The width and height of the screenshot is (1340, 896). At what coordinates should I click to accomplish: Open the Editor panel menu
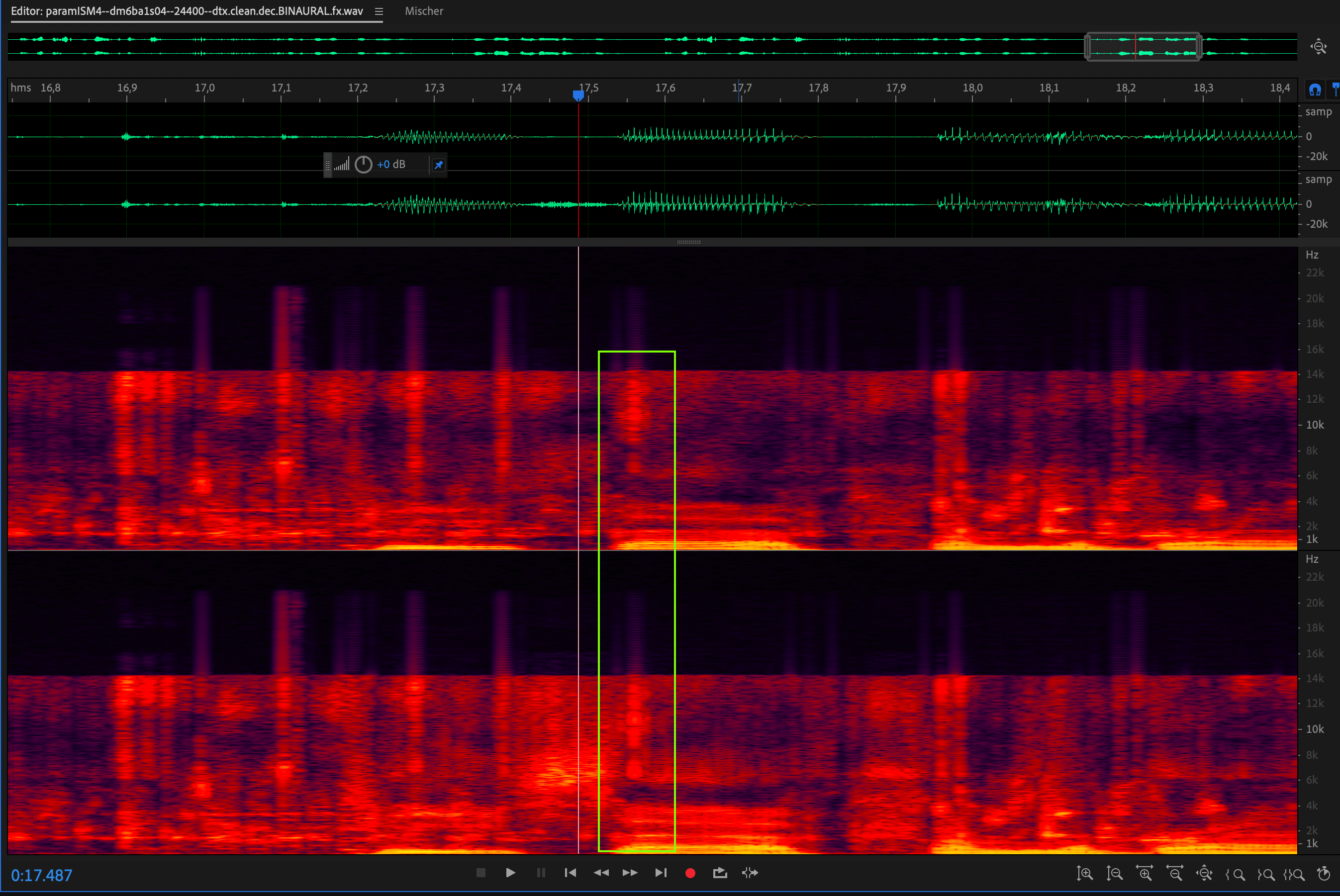(379, 11)
